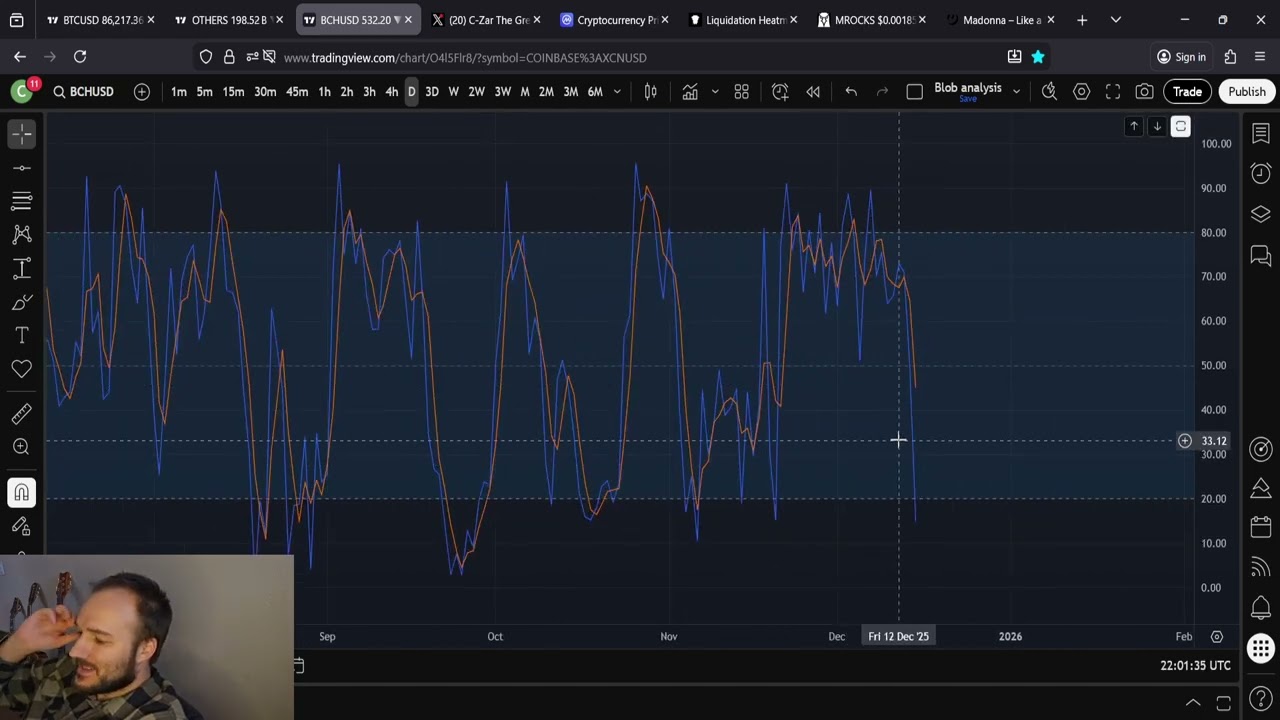Viewport: 1280px width, 720px height.
Task: Move indicator pane down
Action: pos(1157,127)
